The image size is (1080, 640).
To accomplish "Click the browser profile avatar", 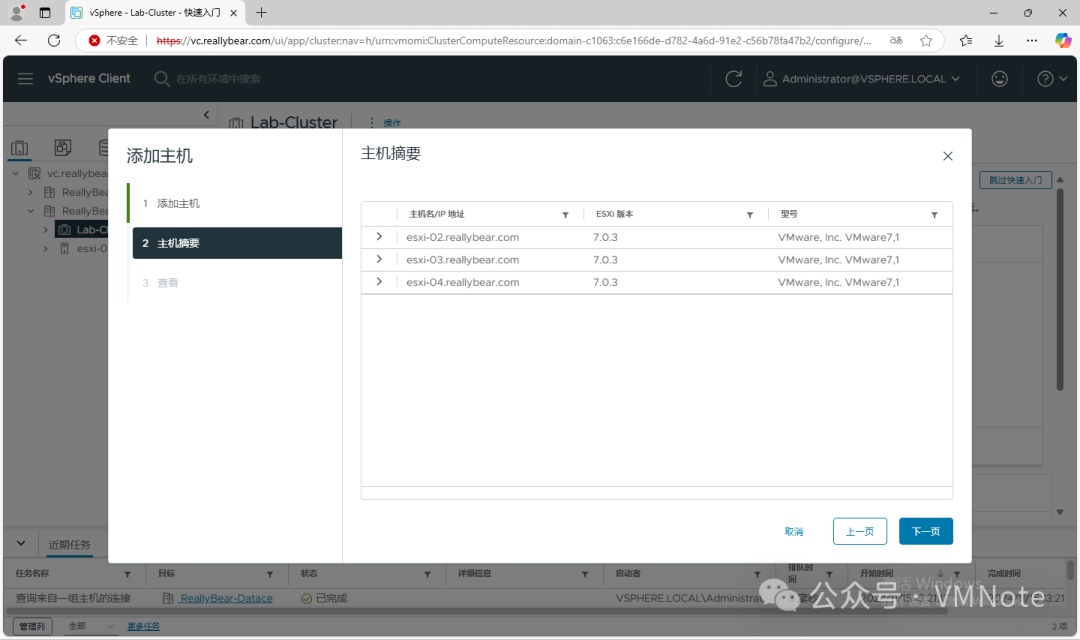I will point(17,12).
